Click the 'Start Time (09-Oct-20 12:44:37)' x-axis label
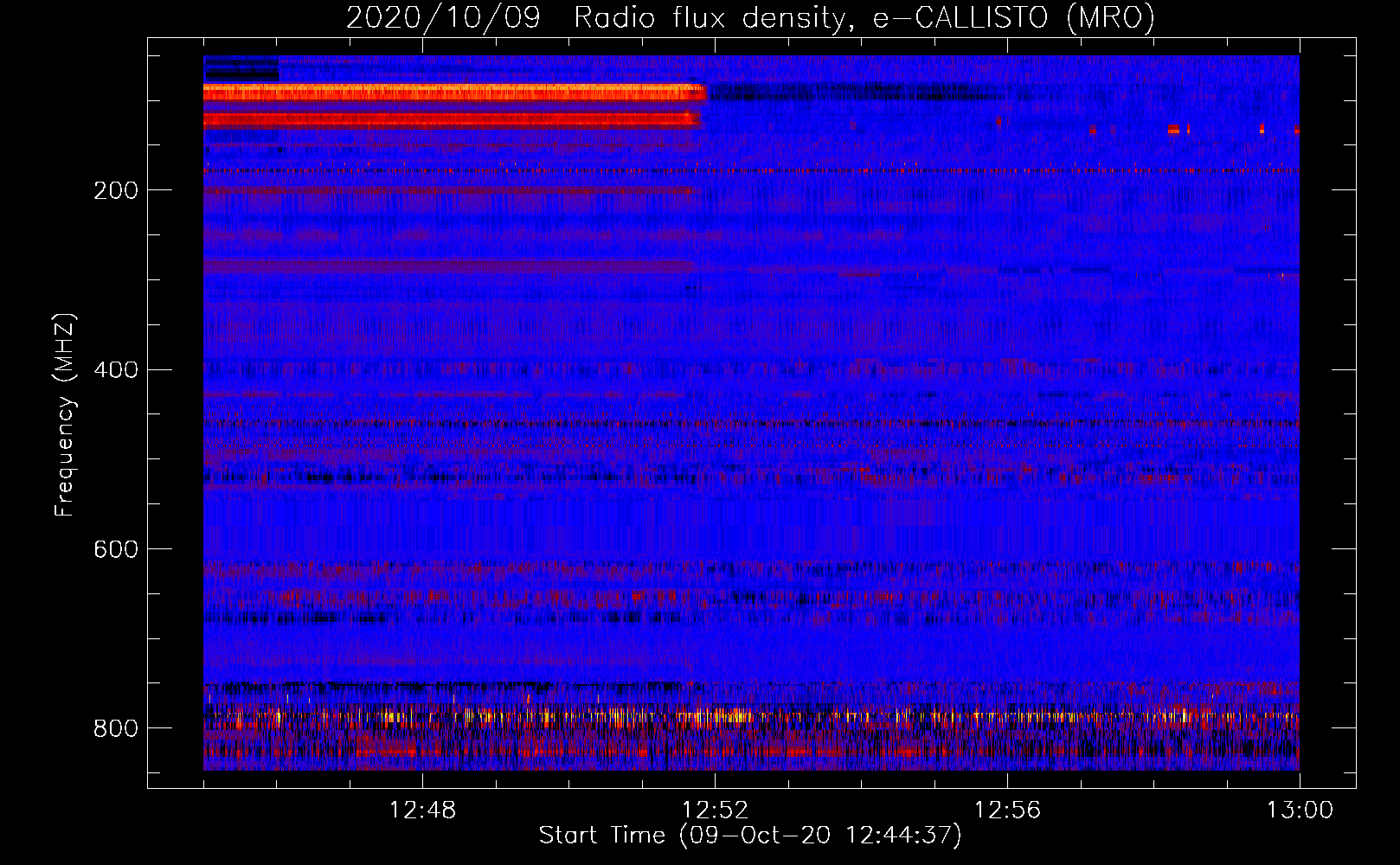1400x865 pixels. point(750,836)
